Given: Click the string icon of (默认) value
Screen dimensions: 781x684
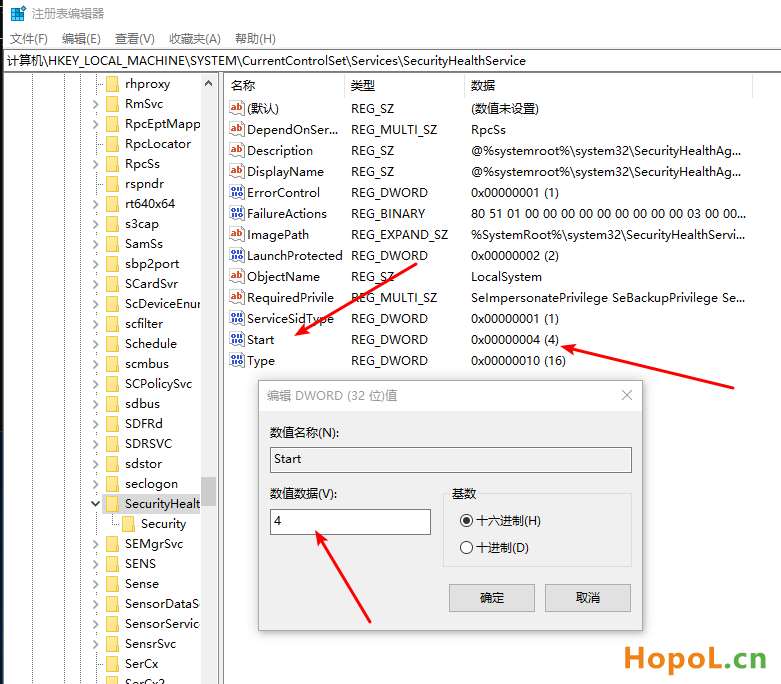Looking at the screenshot, I should click(237, 108).
